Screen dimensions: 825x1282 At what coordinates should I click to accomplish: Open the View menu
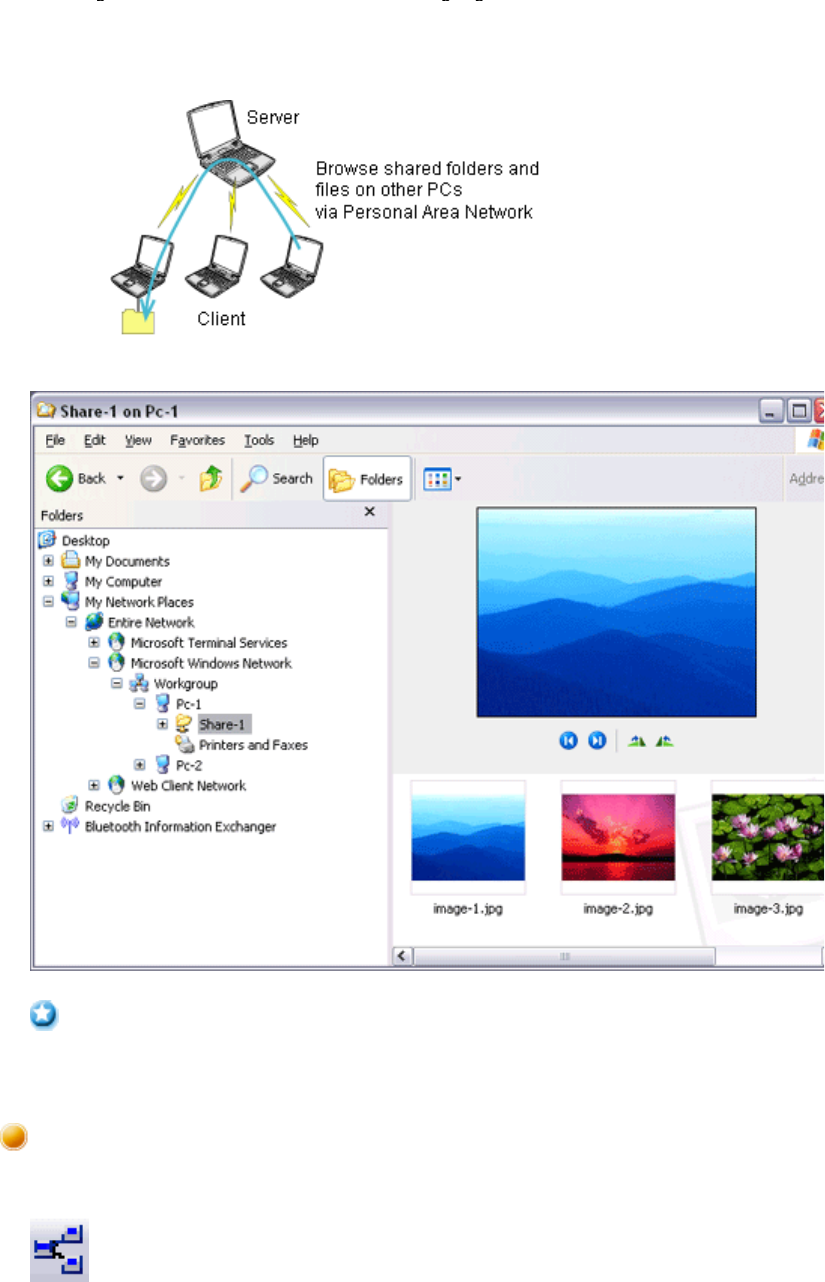pyautogui.click(x=138, y=440)
